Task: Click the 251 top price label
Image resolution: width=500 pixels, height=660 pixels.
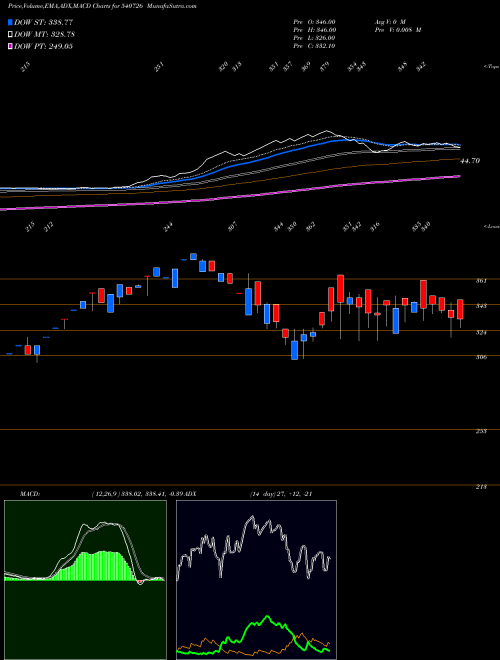Action: (x=159, y=67)
